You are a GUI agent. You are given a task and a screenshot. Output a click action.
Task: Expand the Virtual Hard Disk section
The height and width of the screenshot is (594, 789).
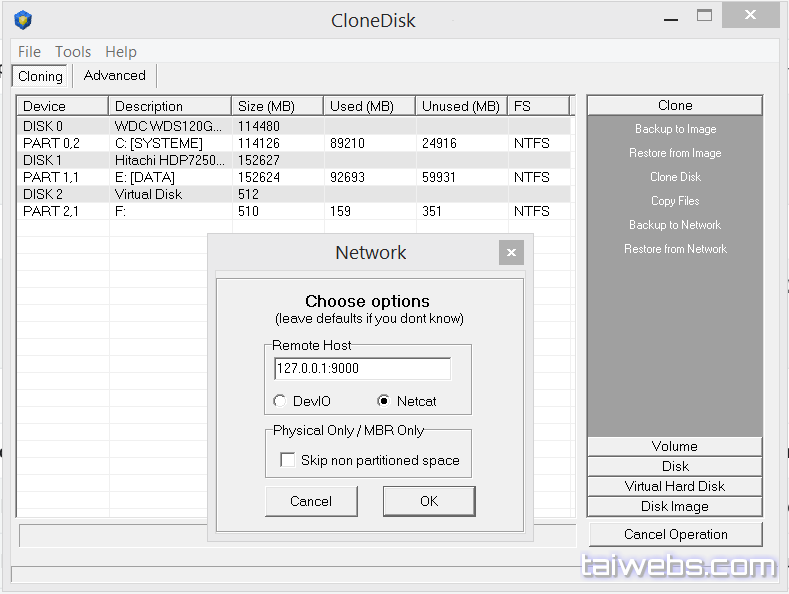[x=675, y=486]
